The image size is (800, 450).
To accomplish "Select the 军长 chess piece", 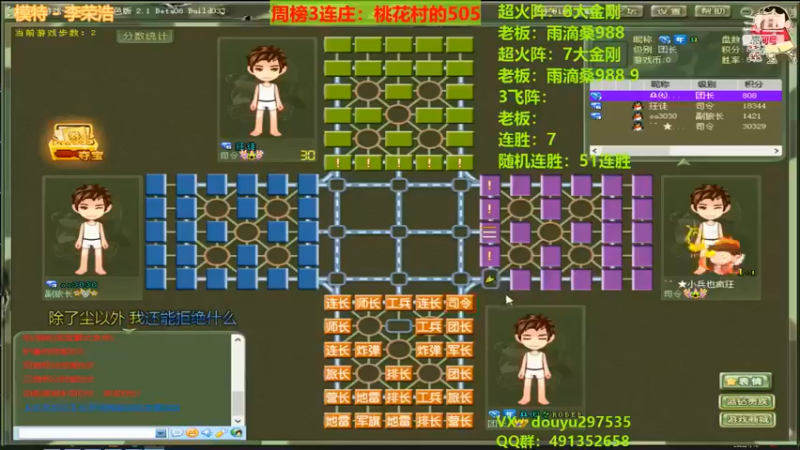I will 459,351.
